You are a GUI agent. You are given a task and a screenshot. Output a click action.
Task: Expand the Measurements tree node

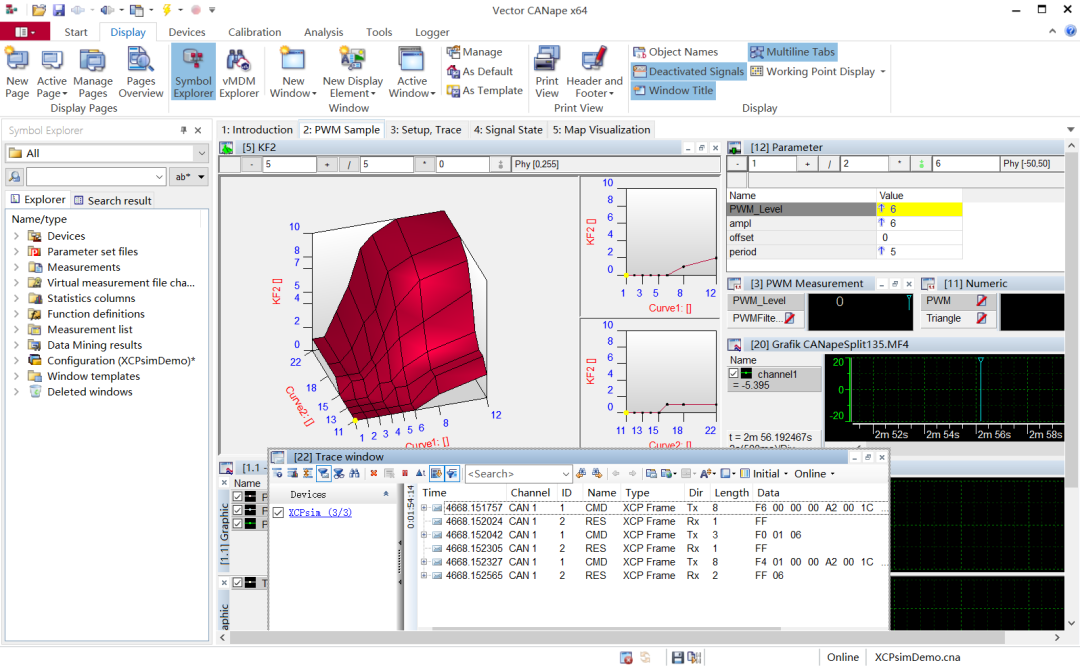point(17,267)
